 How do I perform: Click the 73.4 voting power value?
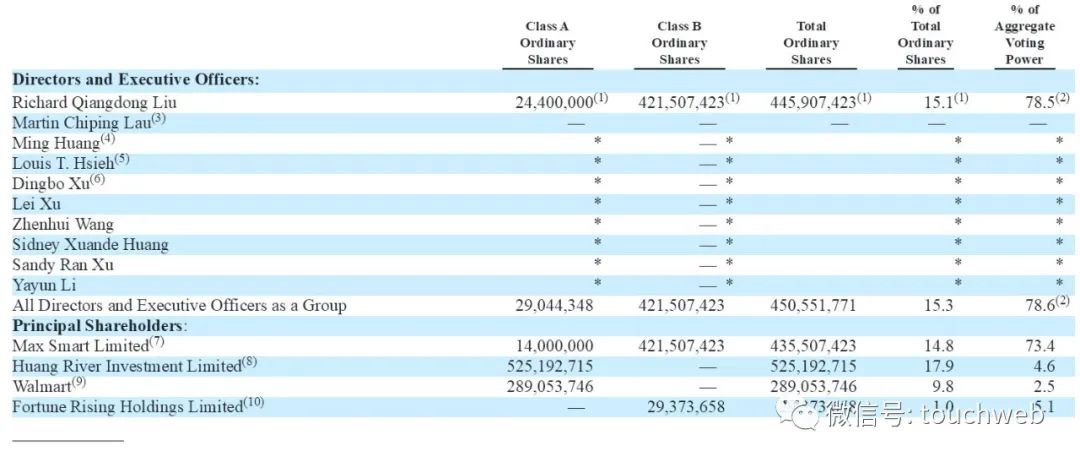tap(1039, 346)
